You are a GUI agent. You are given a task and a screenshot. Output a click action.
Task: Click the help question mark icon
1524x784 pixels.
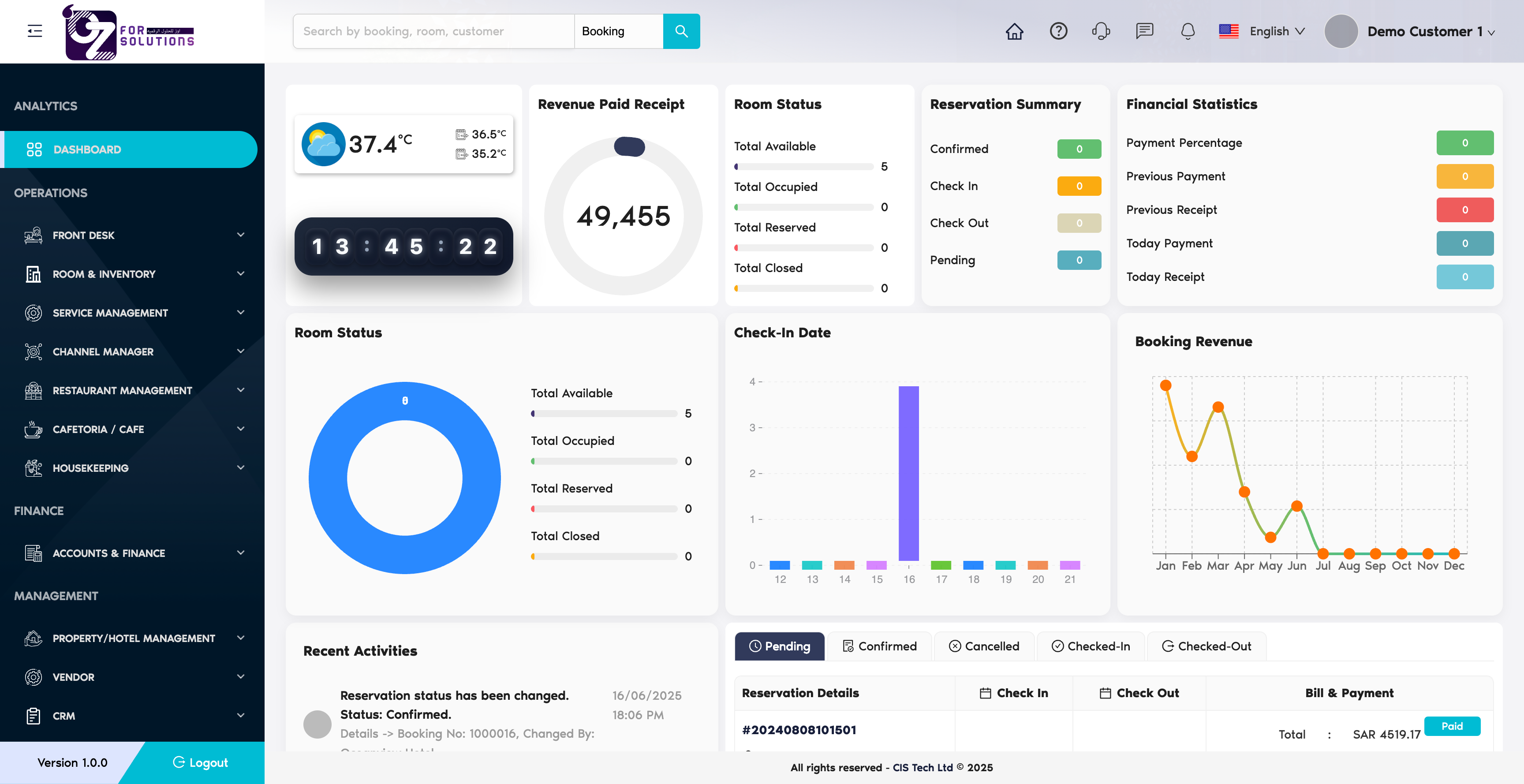point(1058,31)
